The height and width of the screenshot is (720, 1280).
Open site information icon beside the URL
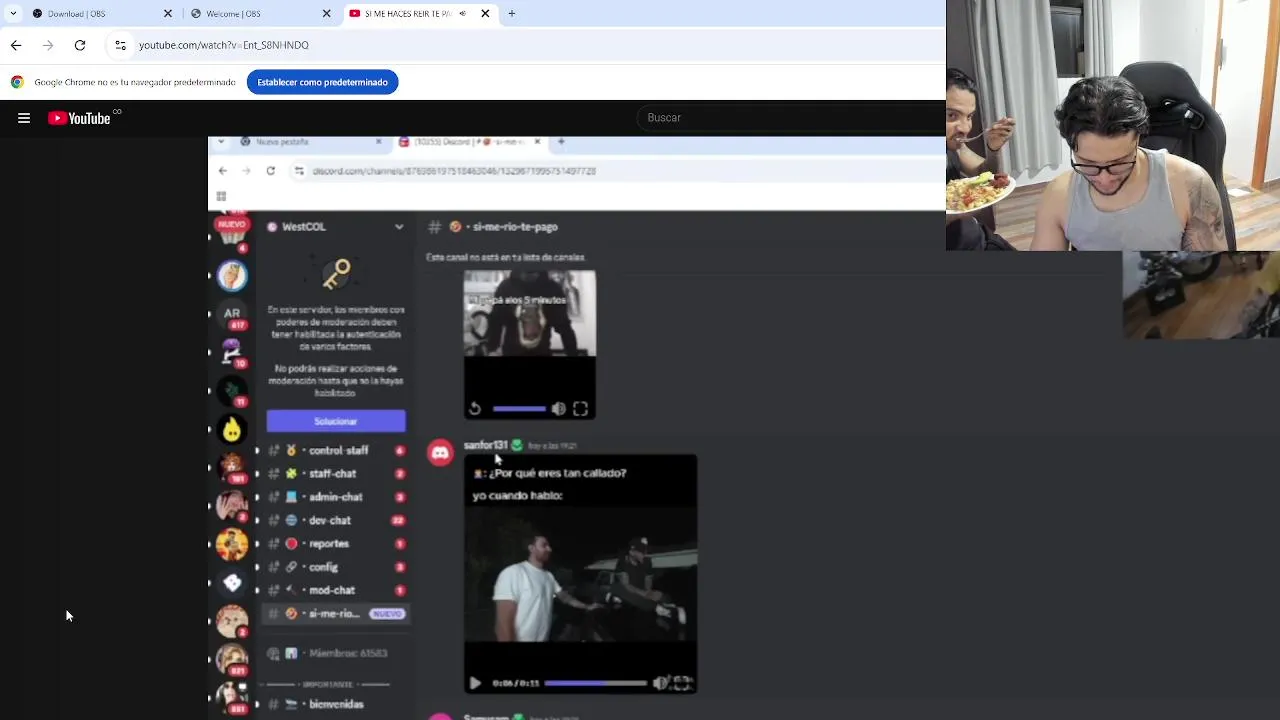pos(121,45)
